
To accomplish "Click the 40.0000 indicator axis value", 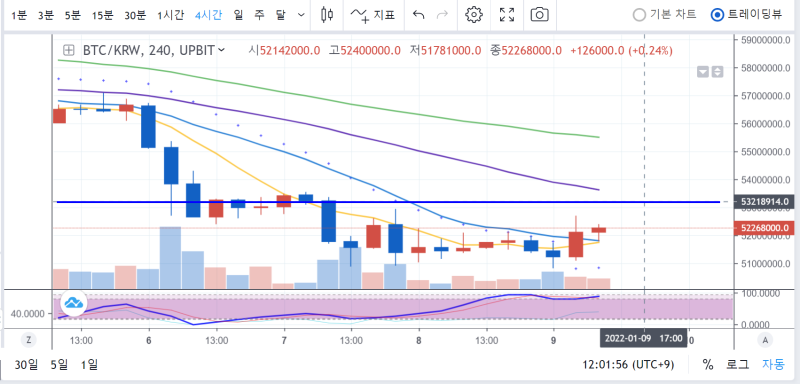I will click(29, 313).
